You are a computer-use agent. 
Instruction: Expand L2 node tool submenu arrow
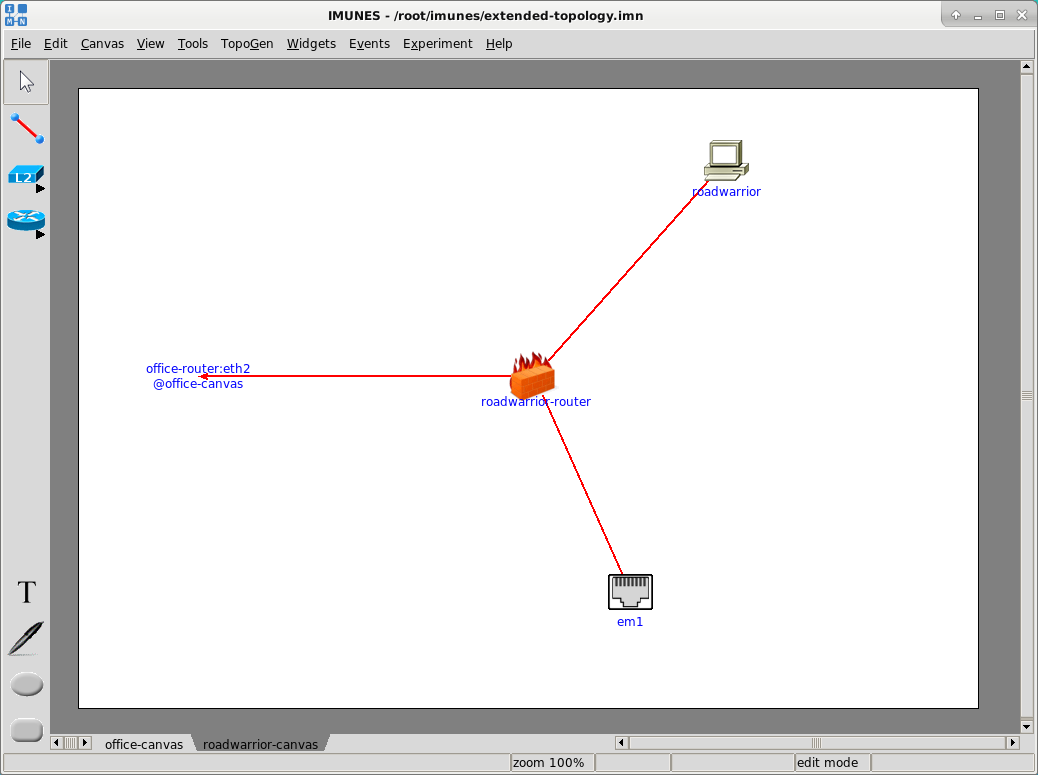click(40, 189)
